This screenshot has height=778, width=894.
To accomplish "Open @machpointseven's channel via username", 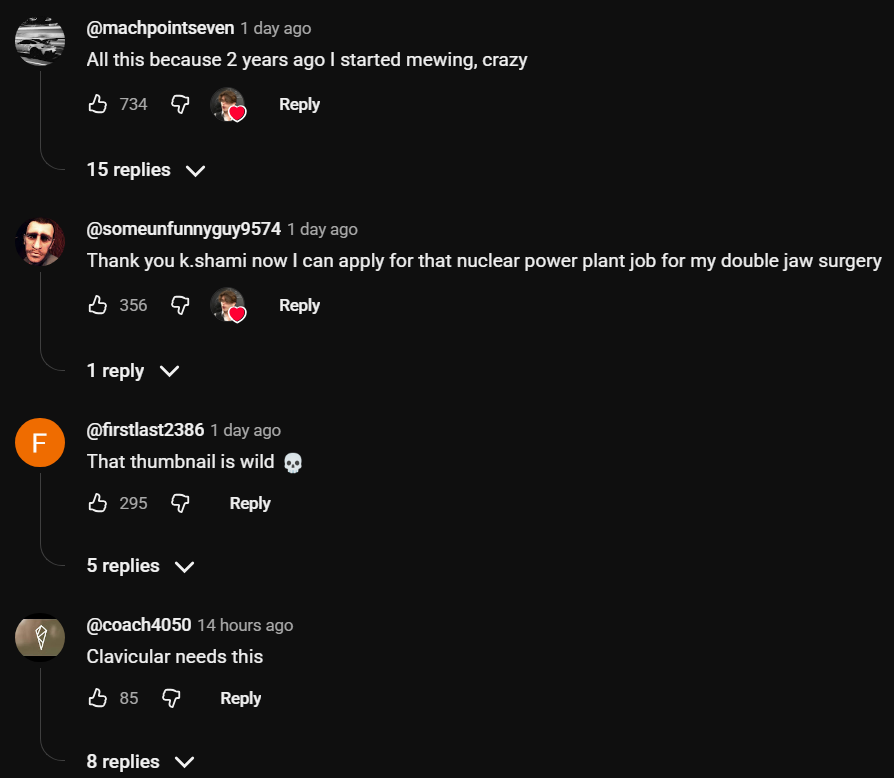I will (x=160, y=28).
